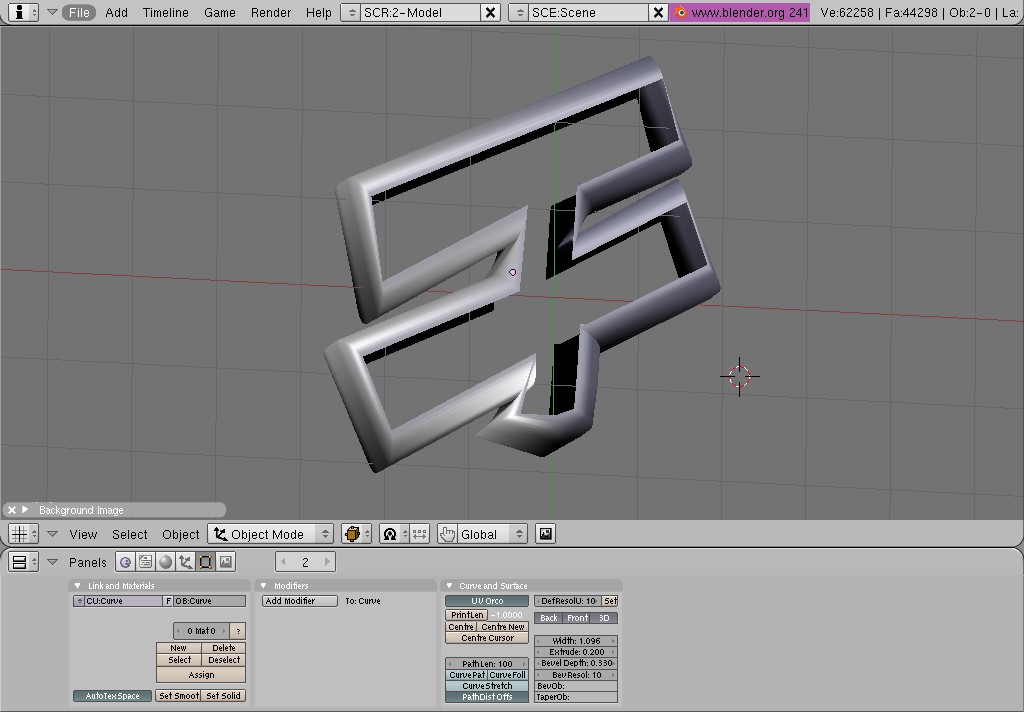Image resolution: width=1024 pixels, height=712 pixels.
Task: Open the Scene context buttons icon
Action: [x=226, y=562]
